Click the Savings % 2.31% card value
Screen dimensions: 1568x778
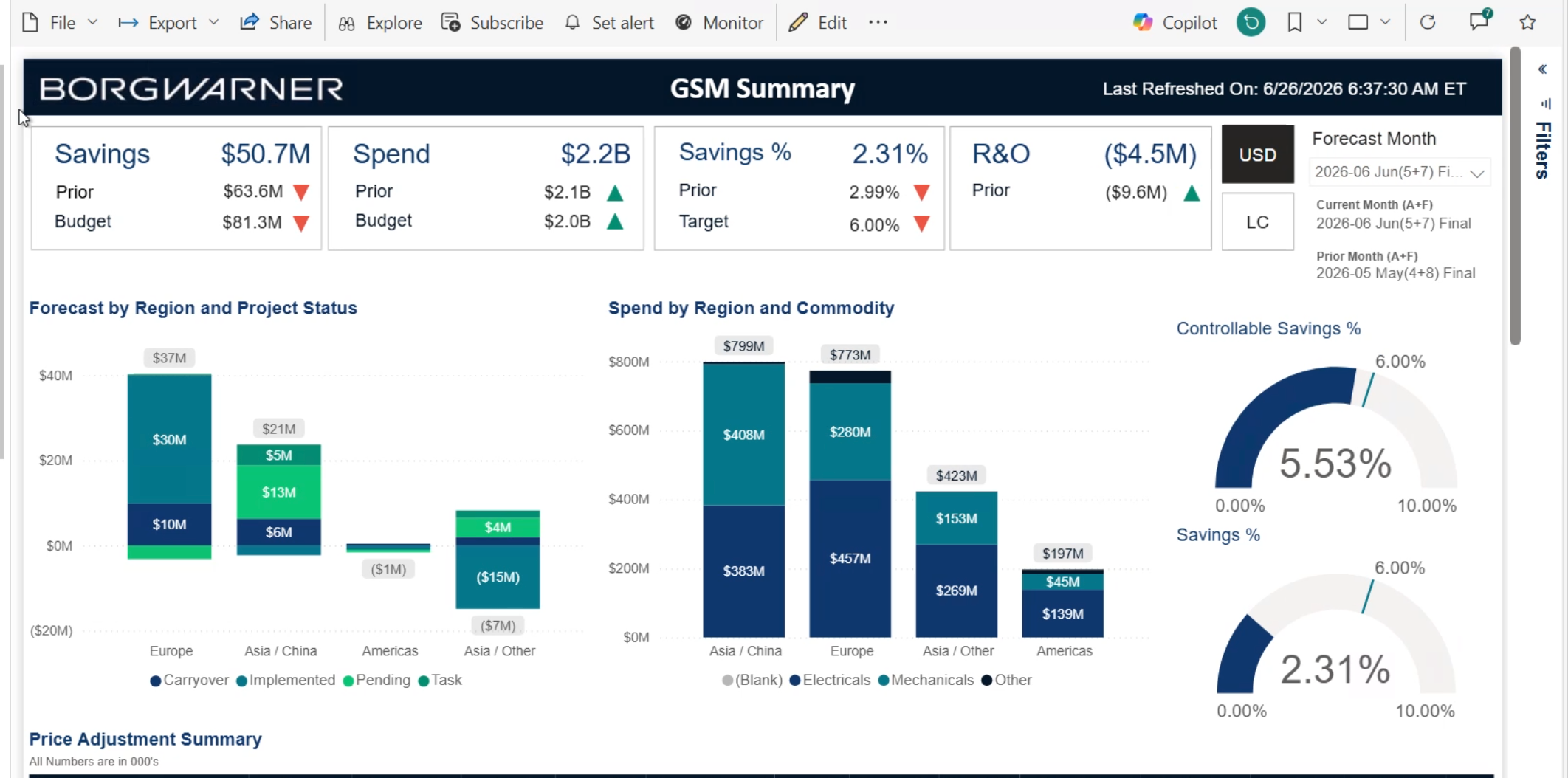890,154
